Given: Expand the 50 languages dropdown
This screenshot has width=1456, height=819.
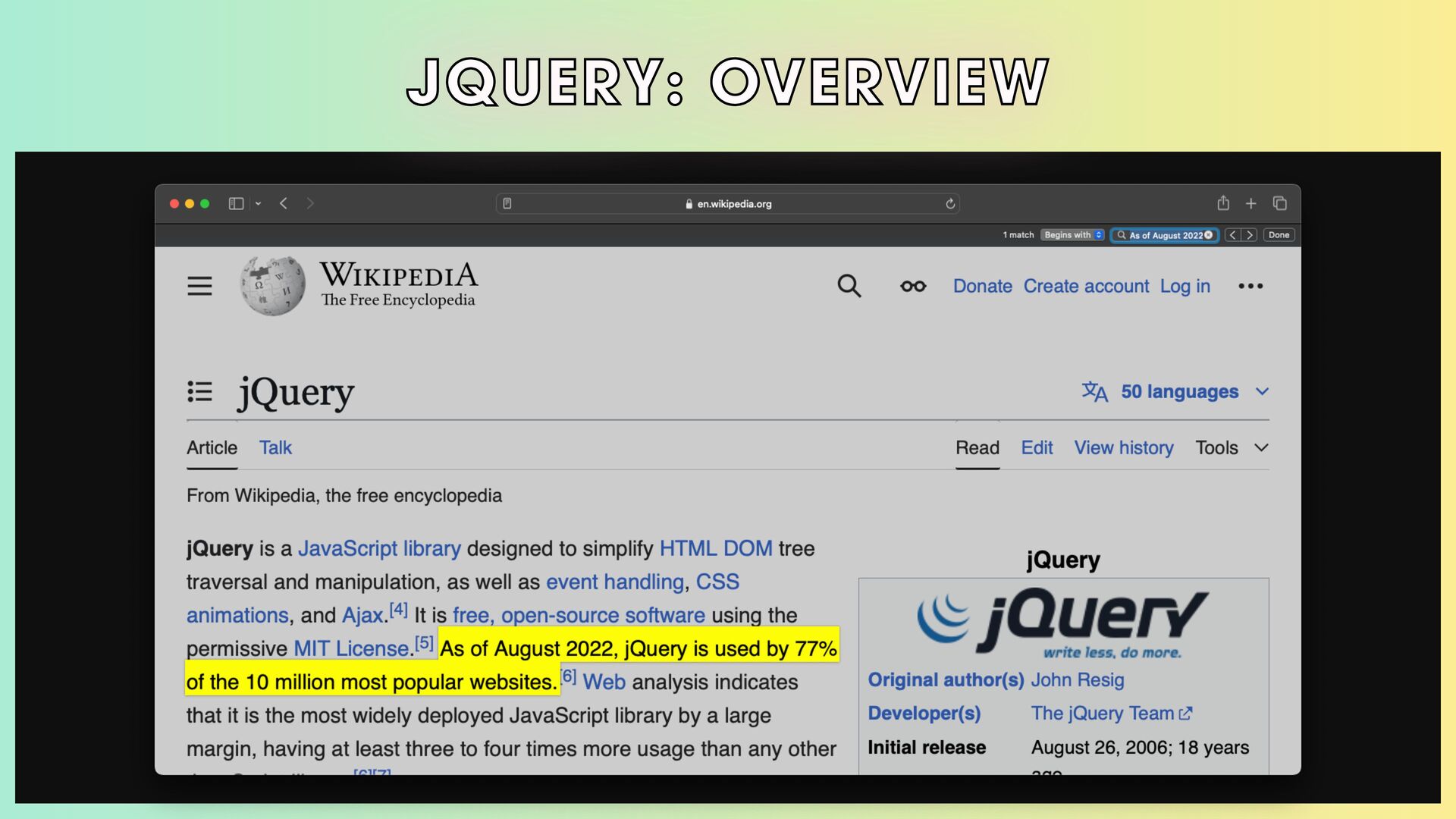Looking at the screenshot, I should coord(1179,391).
